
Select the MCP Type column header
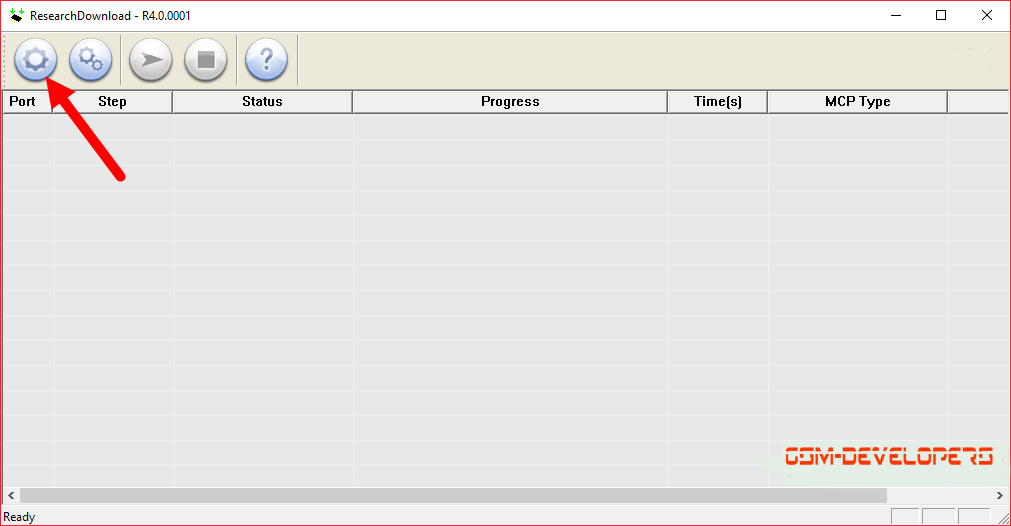858,102
